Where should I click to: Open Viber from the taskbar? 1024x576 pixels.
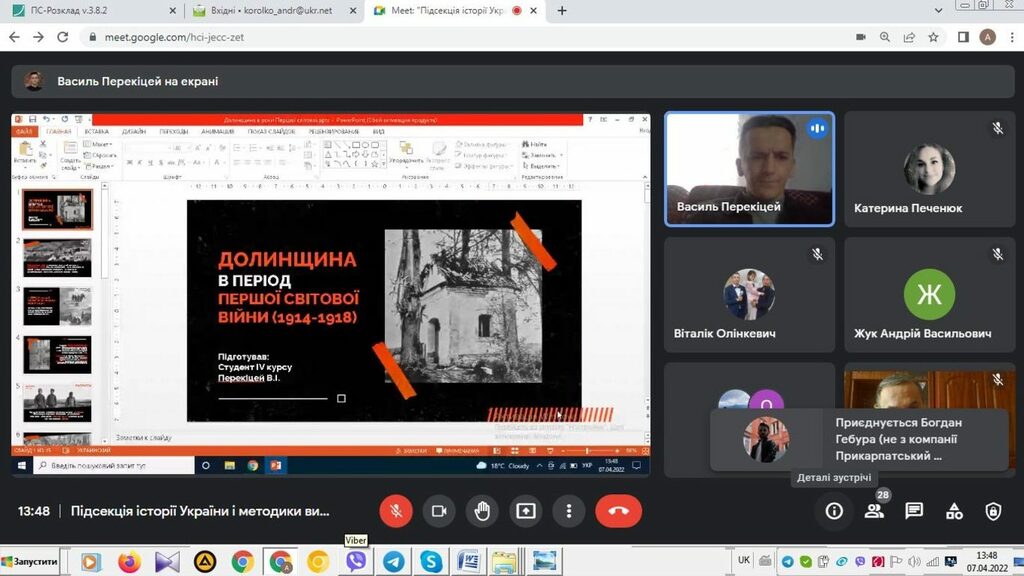click(x=356, y=562)
